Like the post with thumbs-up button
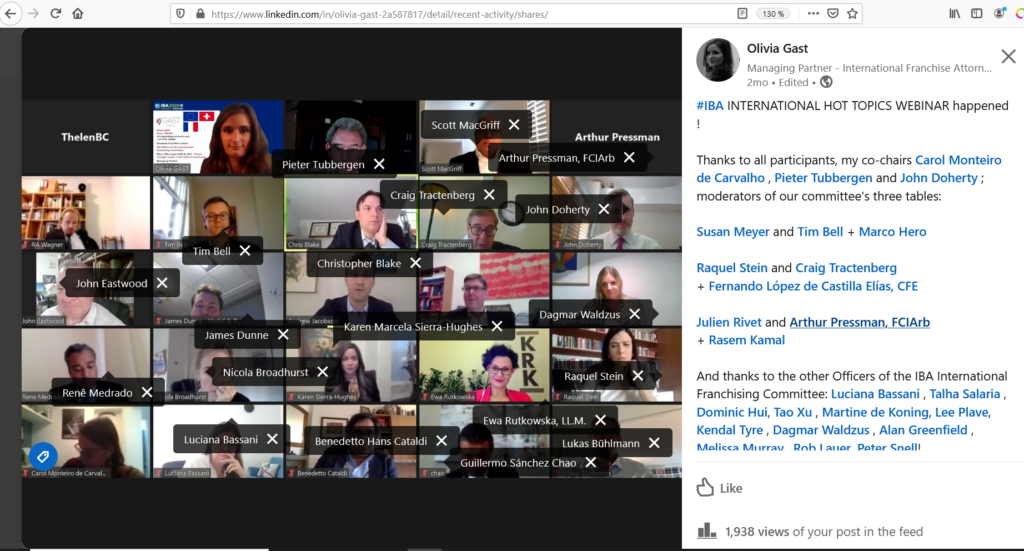Image resolution: width=1024 pixels, height=551 pixels. coord(719,488)
